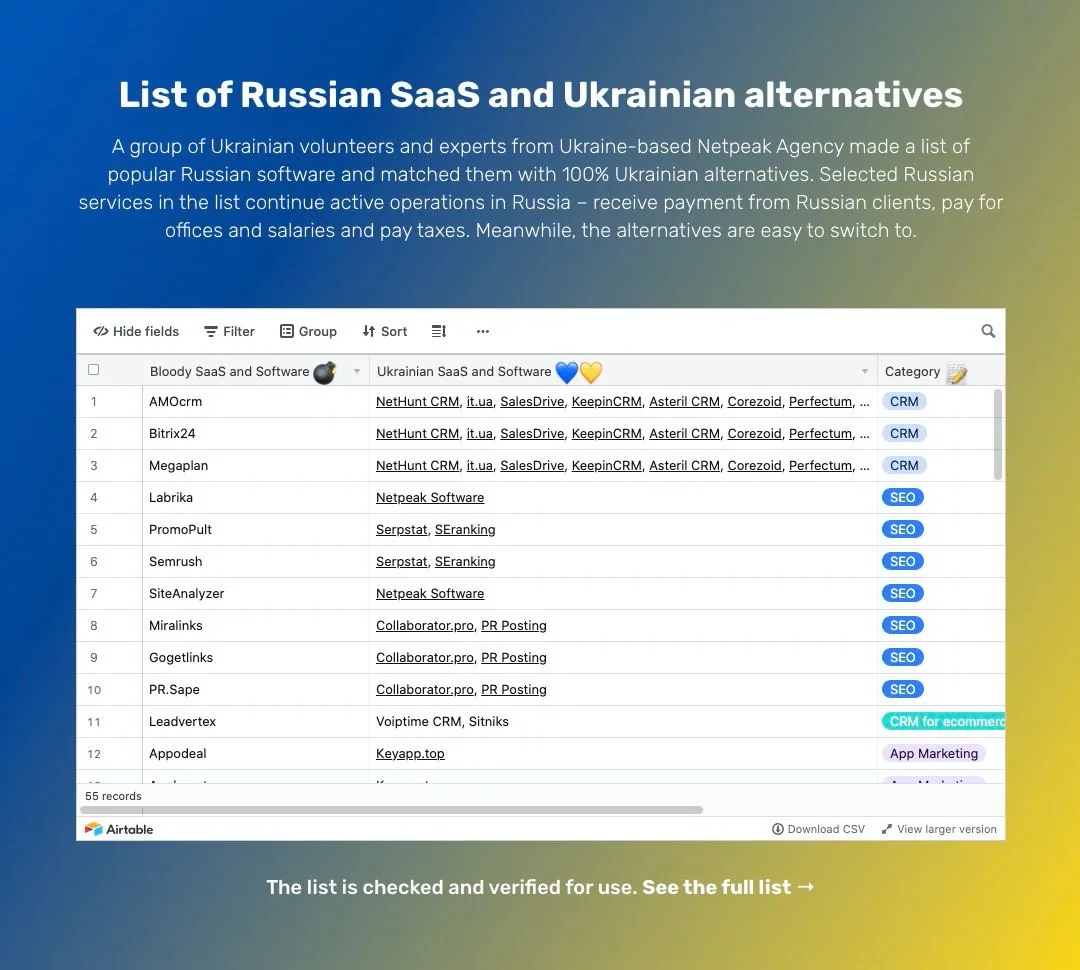Click the Airtable logo

tap(118, 829)
